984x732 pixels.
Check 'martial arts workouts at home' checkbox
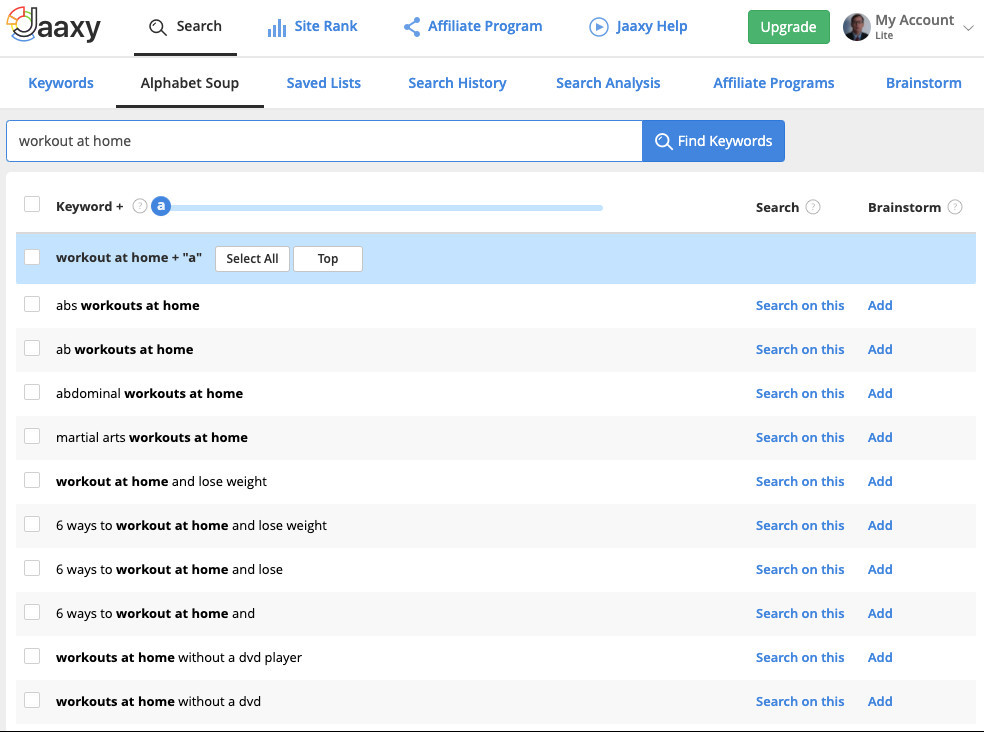[32, 436]
